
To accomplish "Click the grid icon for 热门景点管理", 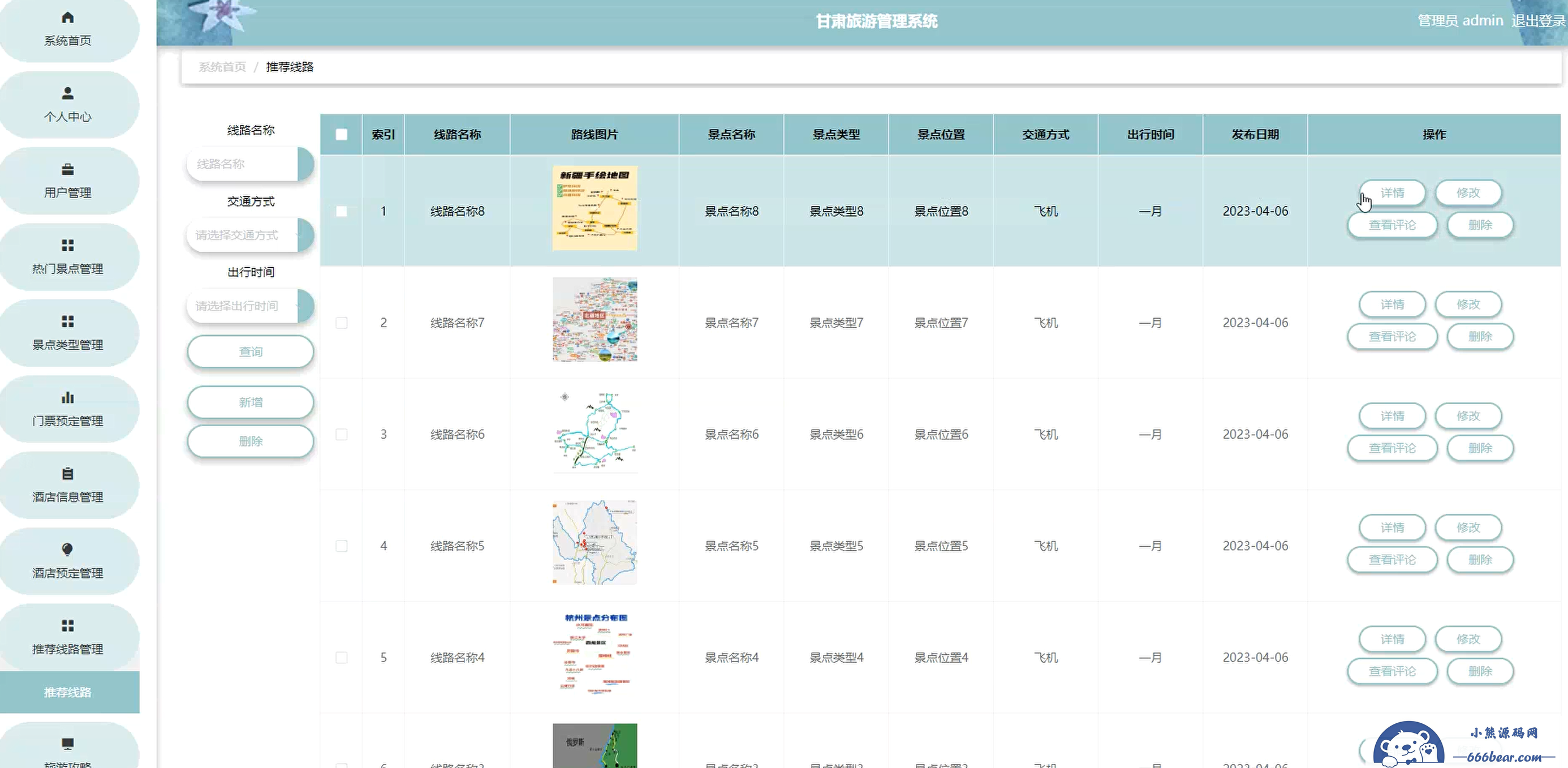I will click(67, 245).
